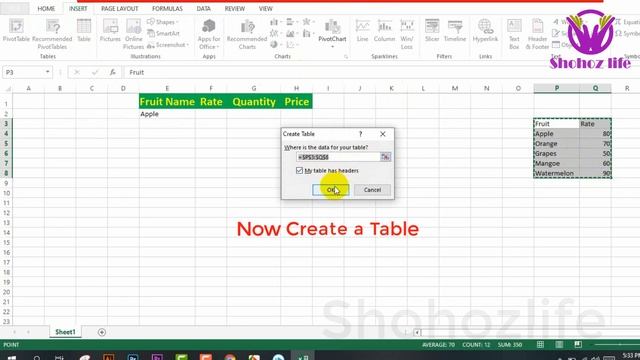The image size is (640, 360).
Task: Click the Insert Function fx icon
Action: [112, 72]
